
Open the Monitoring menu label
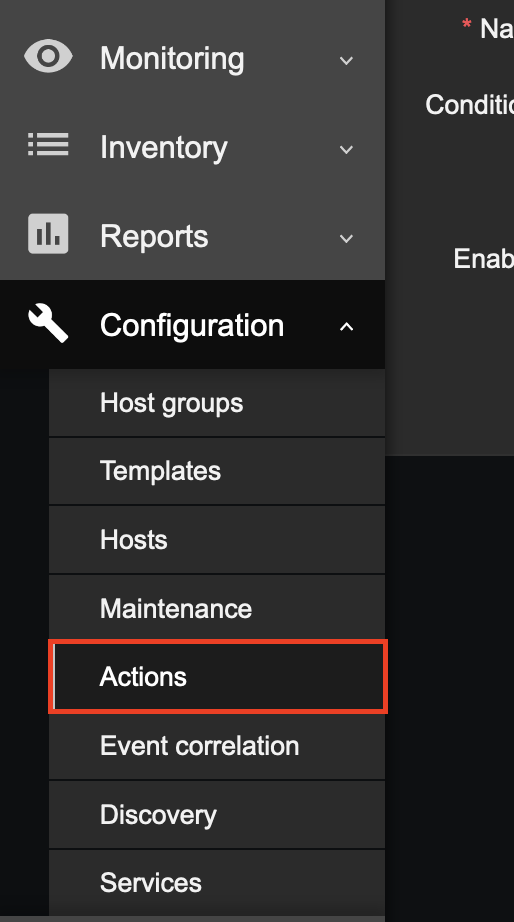pos(172,59)
